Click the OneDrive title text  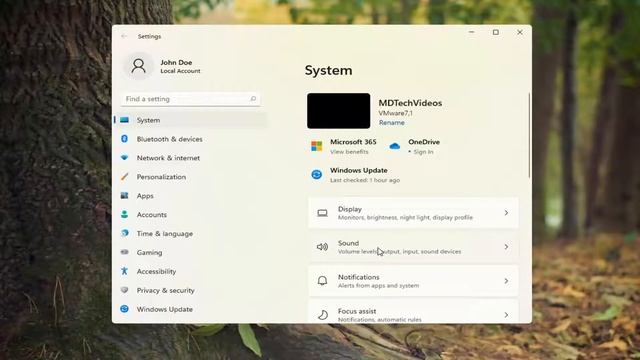coord(424,142)
